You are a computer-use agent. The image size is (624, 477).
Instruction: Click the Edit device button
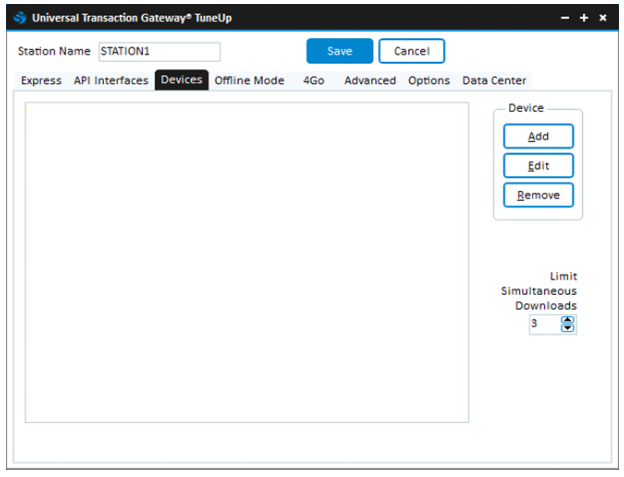pos(538,166)
